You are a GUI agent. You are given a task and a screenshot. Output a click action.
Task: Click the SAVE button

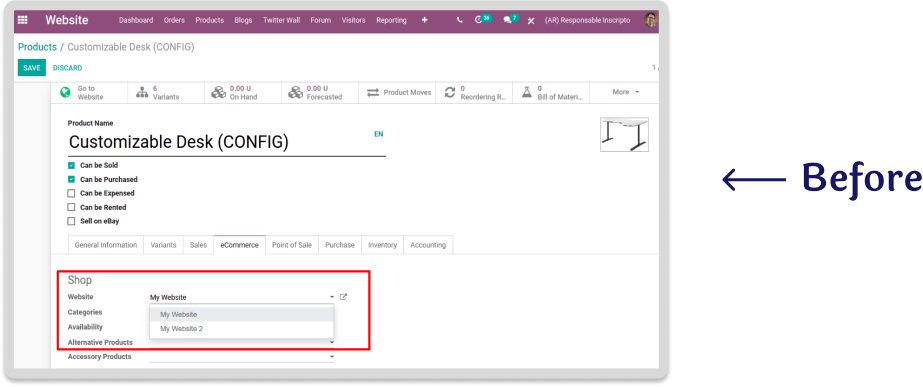32,68
